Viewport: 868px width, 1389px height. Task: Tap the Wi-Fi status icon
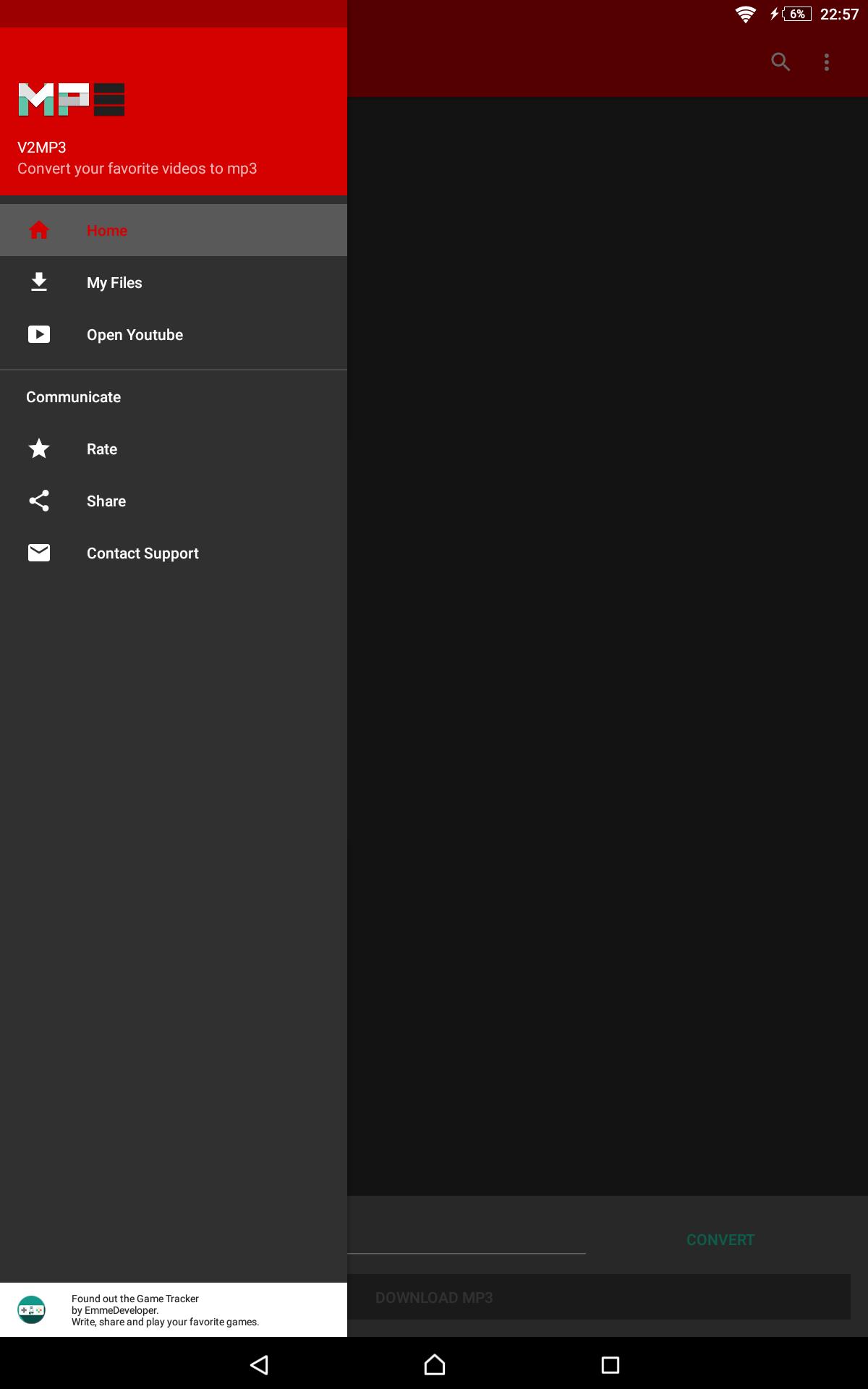746,14
